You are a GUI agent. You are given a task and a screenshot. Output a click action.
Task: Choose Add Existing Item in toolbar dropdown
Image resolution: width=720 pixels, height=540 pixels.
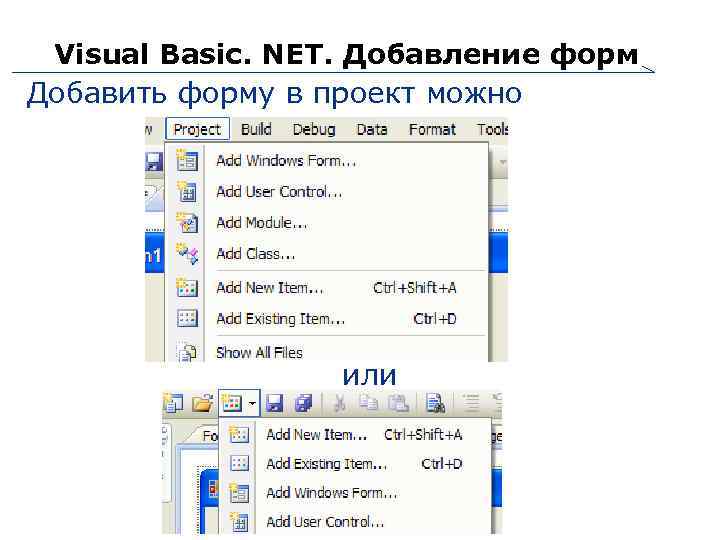pyautogui.click(x=355, y=464)
